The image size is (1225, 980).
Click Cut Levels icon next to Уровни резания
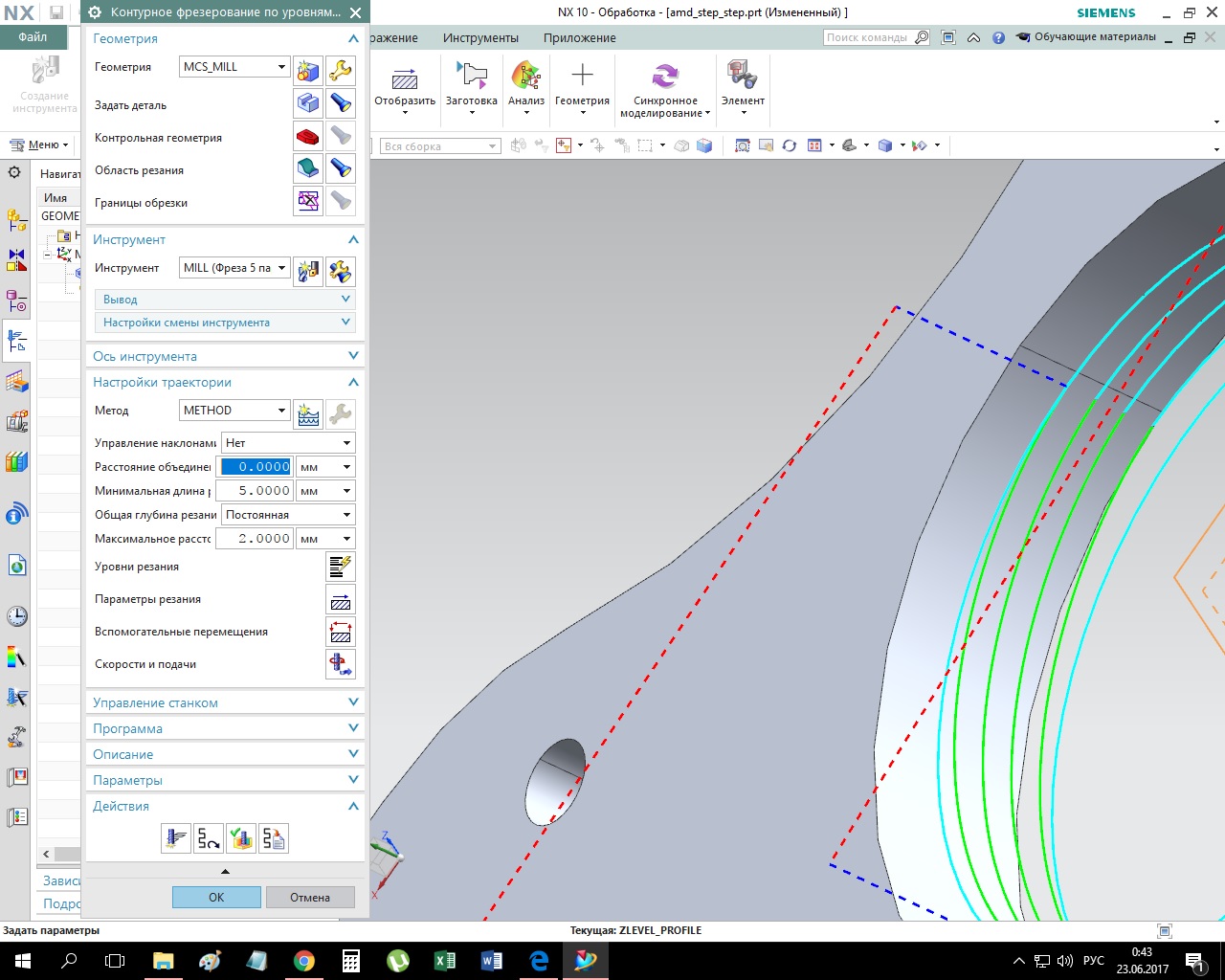pyautogui.click(x=340, y=567)
